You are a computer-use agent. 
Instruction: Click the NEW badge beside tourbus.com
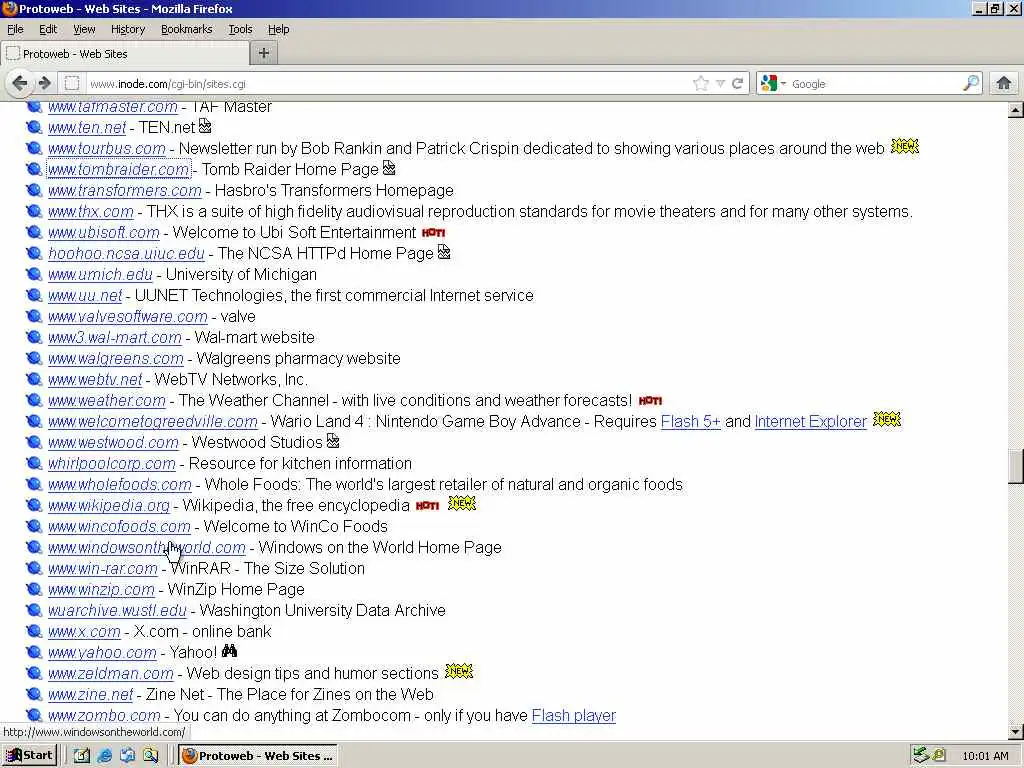(x=904, y=147)
